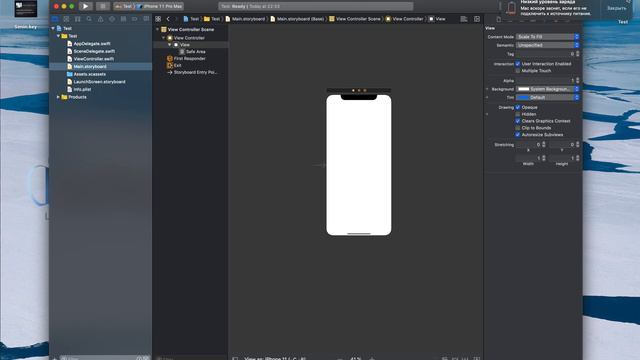Image resolution: width=640 pixels, height=360 pixels.
Task: Run the app with the Play button
Action: [85, 6]
